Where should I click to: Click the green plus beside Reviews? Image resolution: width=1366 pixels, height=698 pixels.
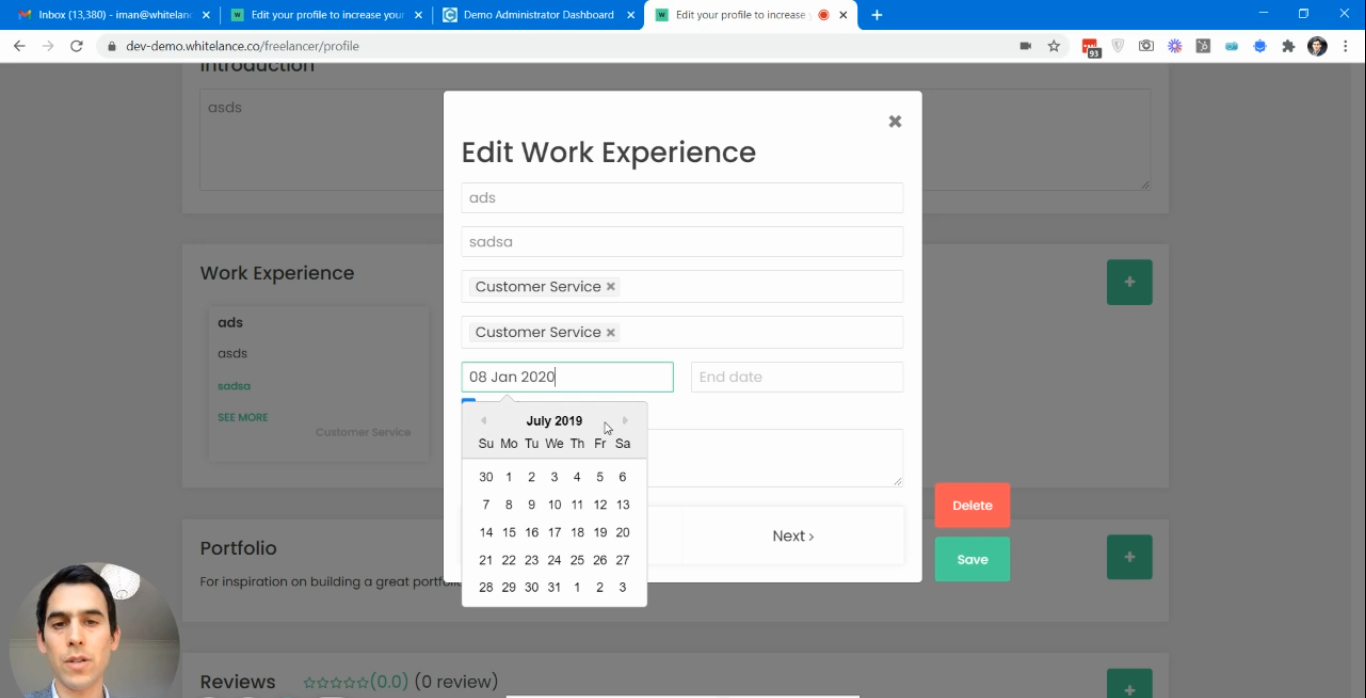tap(1129, 684)
